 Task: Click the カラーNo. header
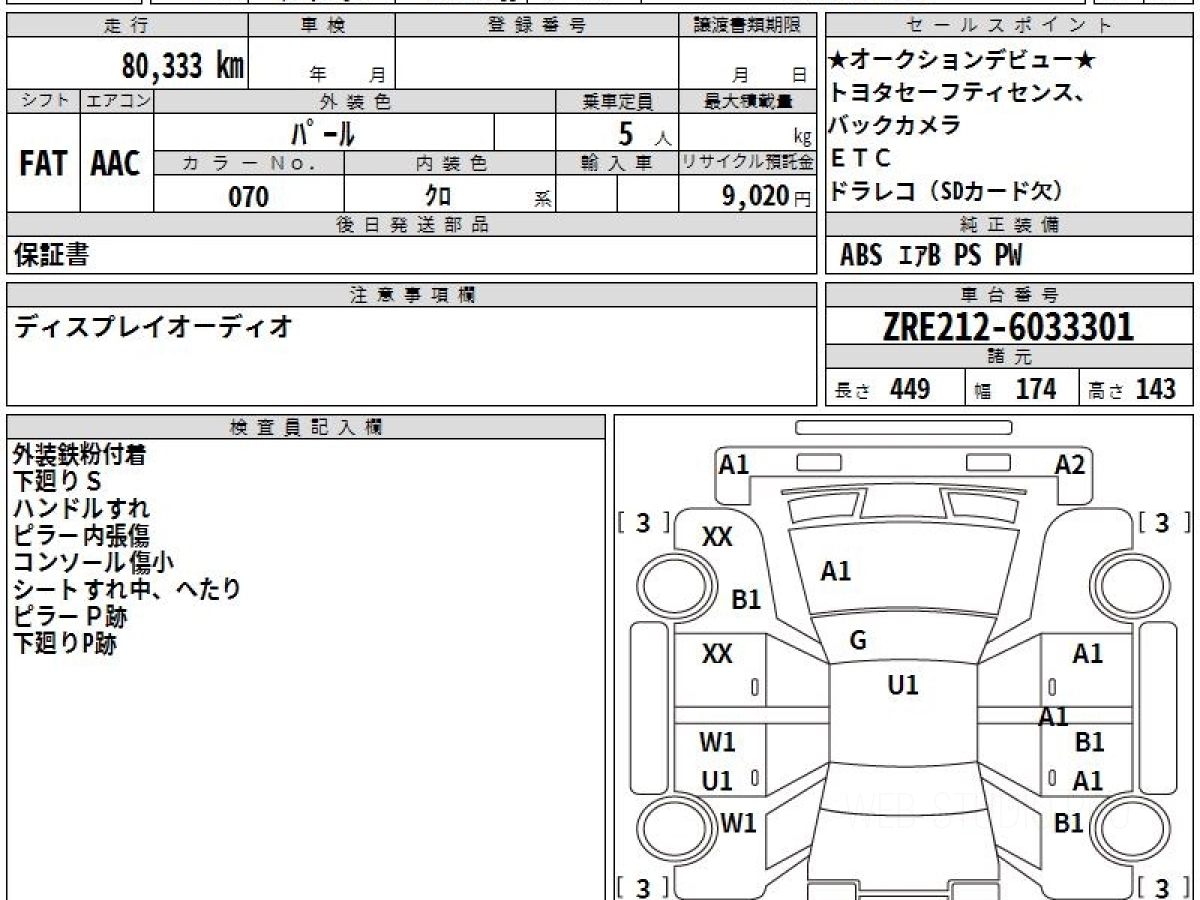(249, 164)
